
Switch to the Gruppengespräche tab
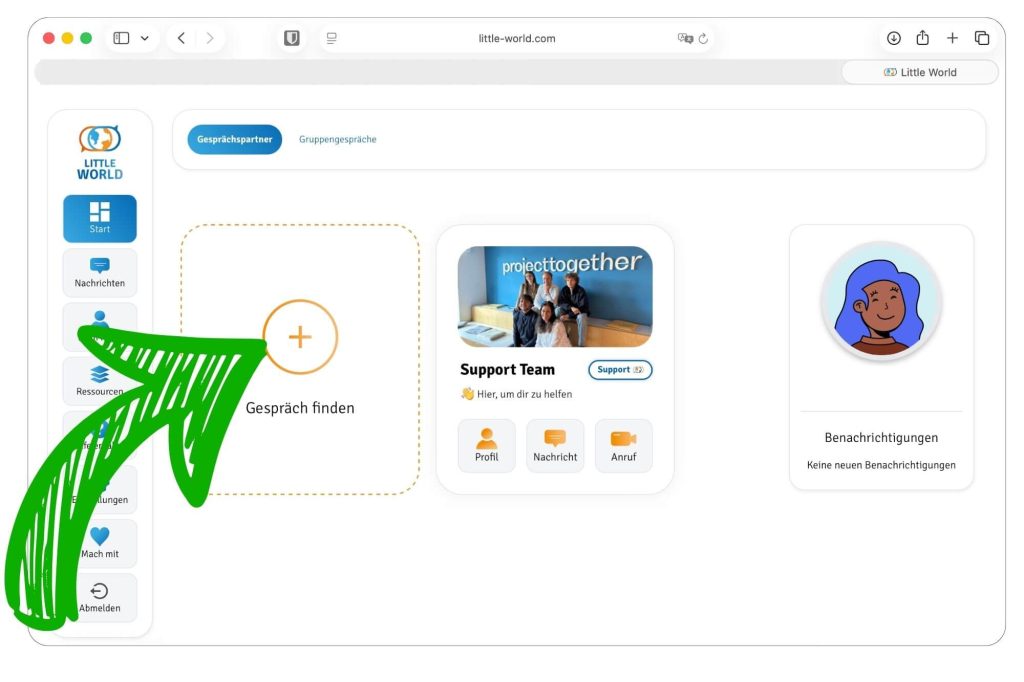pos(338,140)
